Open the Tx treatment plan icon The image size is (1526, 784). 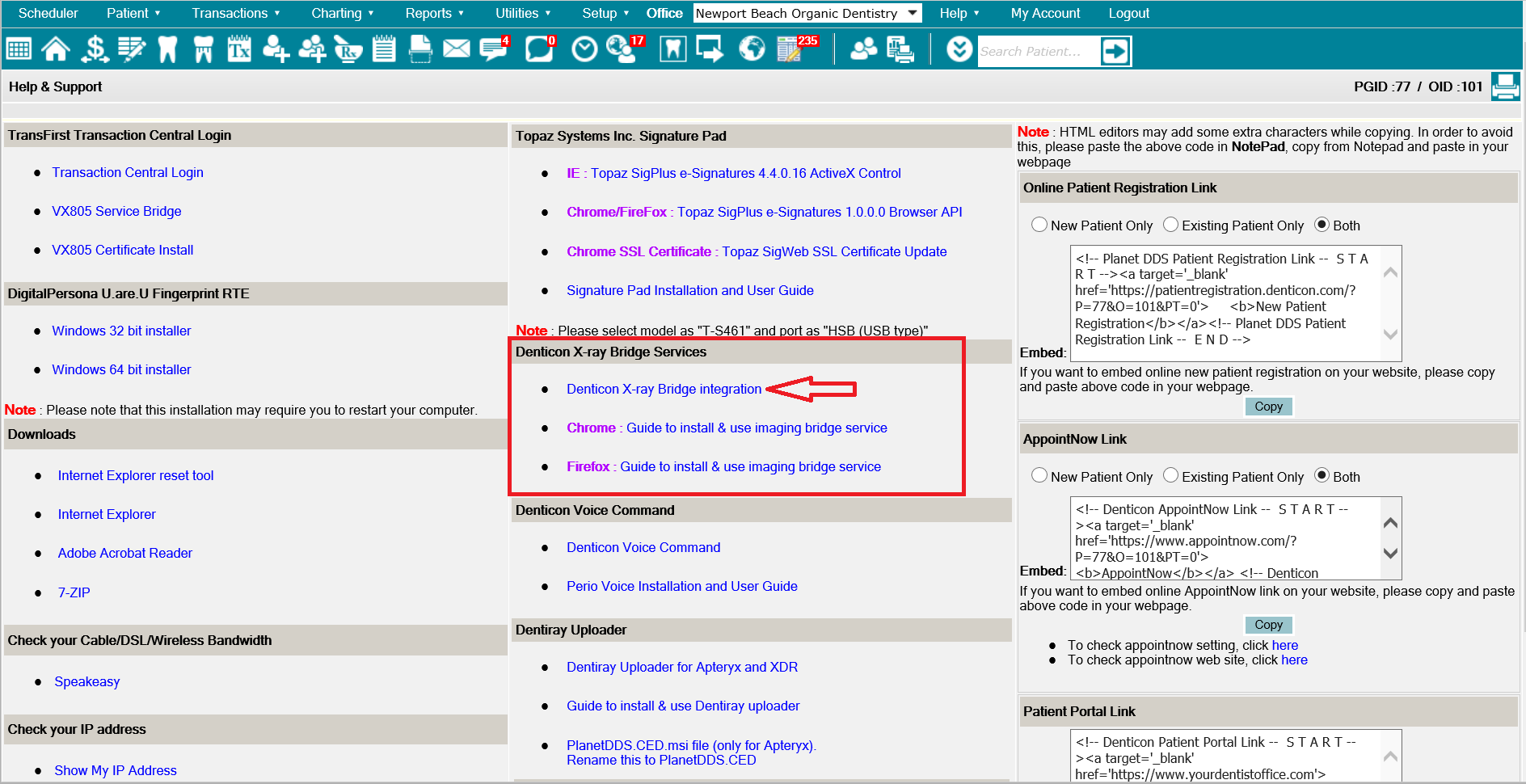coord(239,49)
